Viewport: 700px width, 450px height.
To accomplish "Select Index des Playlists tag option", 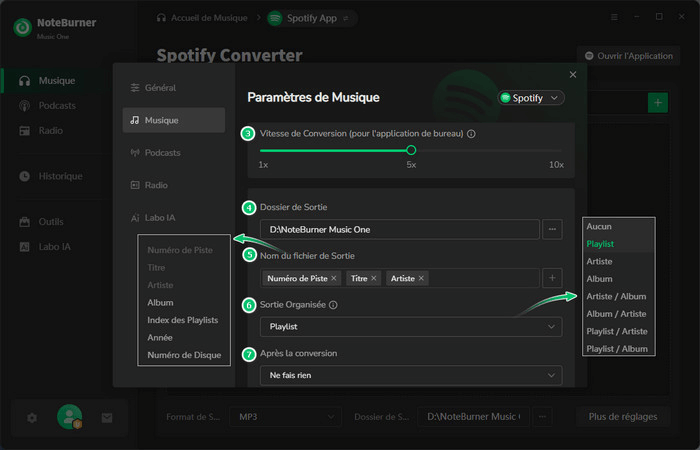I will 186,319.
